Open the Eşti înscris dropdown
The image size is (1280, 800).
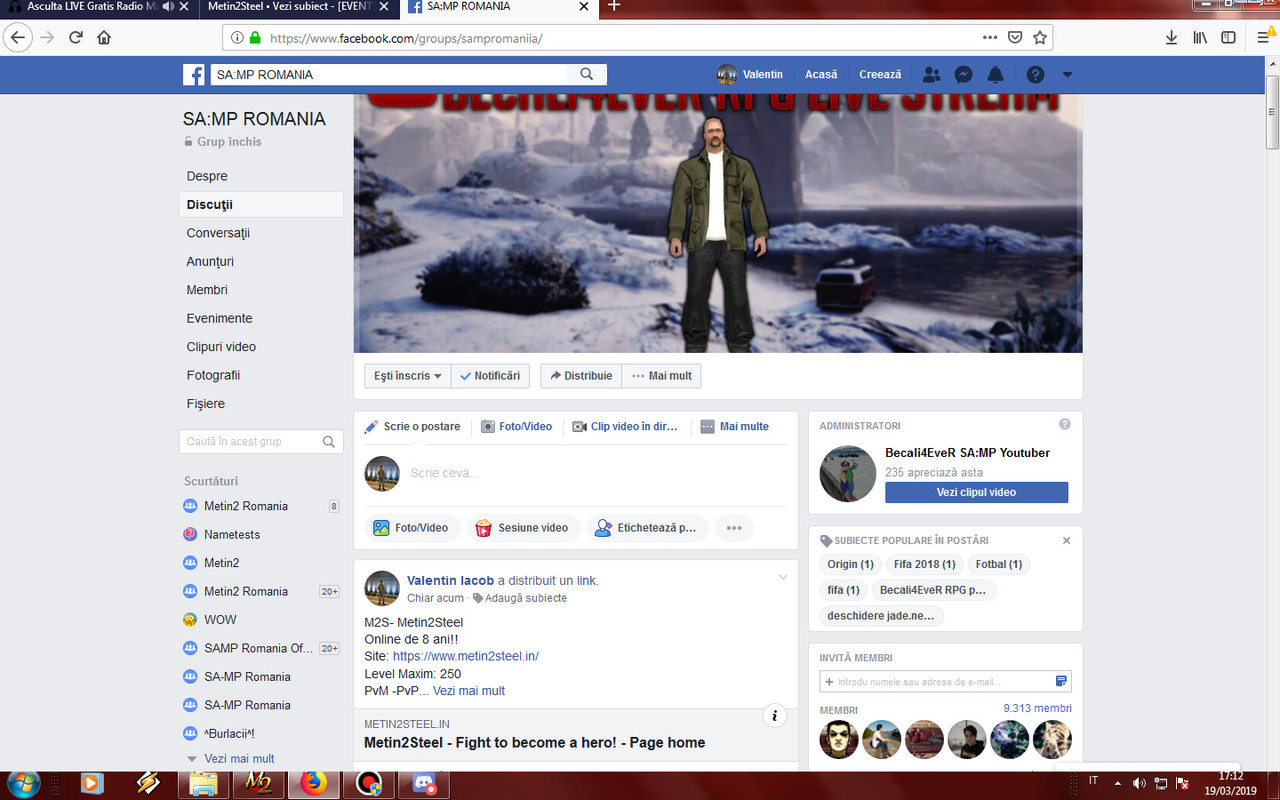click(x=407, y=375)
